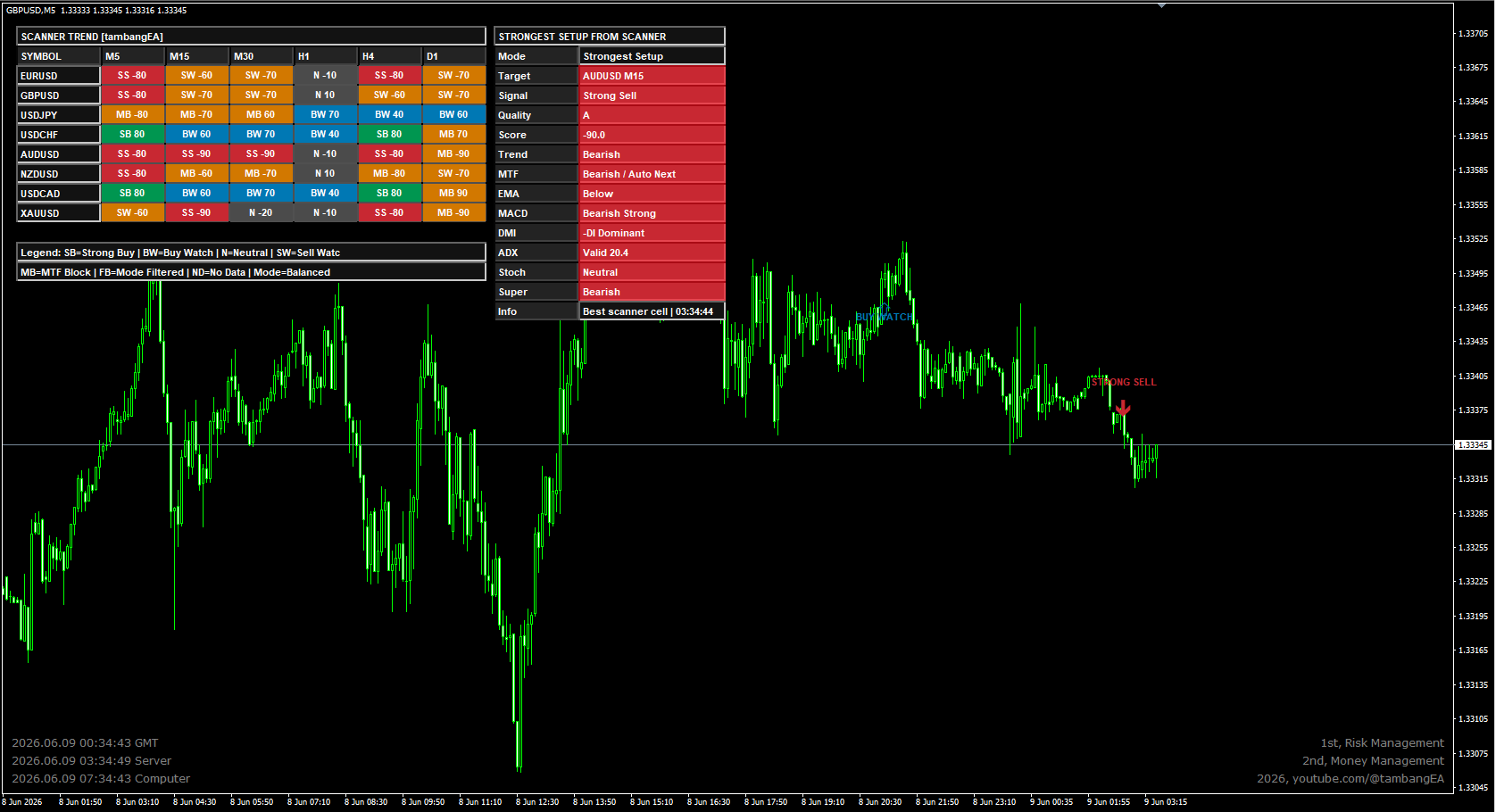This screenshot has width=1496, height=812.
Task: Click the GBPUSD H4 cell SW -60
Action: coord(389,95)
